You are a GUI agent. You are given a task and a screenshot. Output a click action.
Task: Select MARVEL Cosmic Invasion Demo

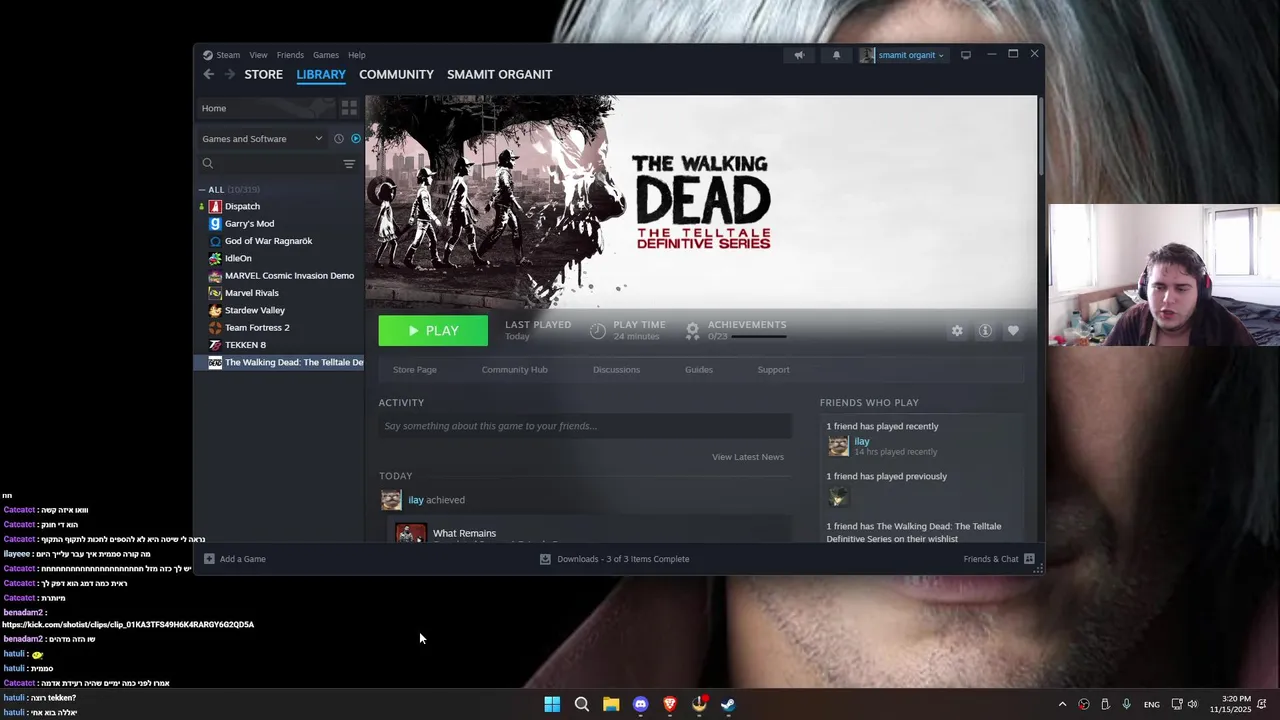[x=289, y=276]
